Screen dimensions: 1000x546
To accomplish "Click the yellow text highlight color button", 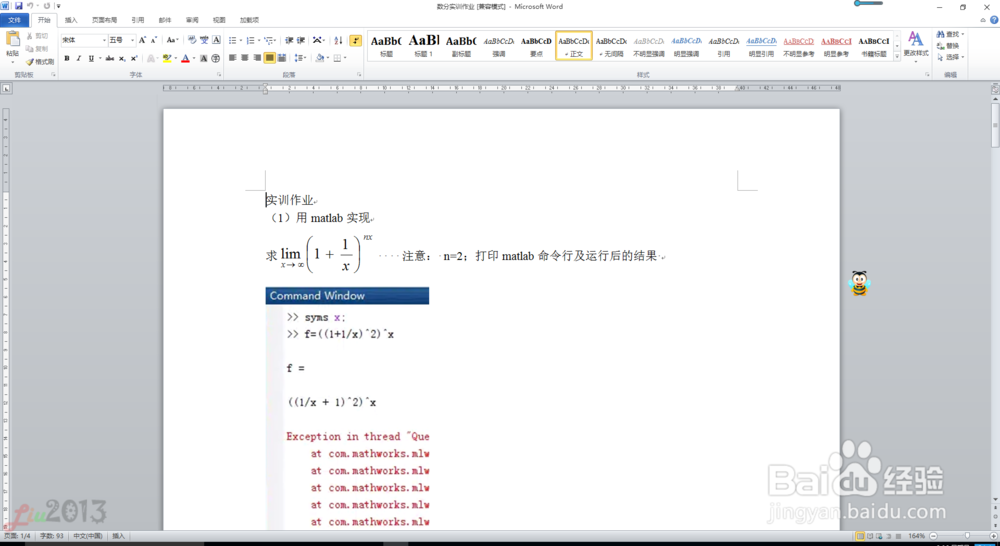I will point(166,58).
